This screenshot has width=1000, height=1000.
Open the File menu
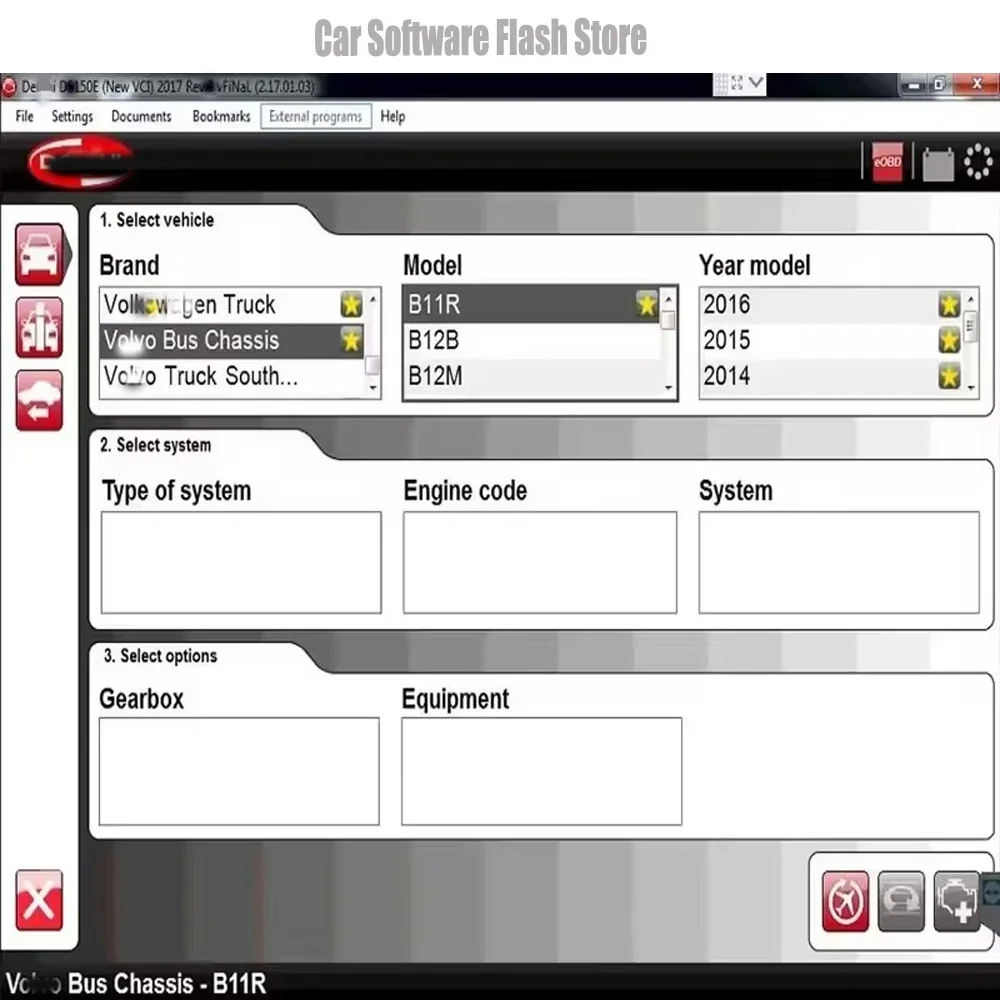coord(24,116)
